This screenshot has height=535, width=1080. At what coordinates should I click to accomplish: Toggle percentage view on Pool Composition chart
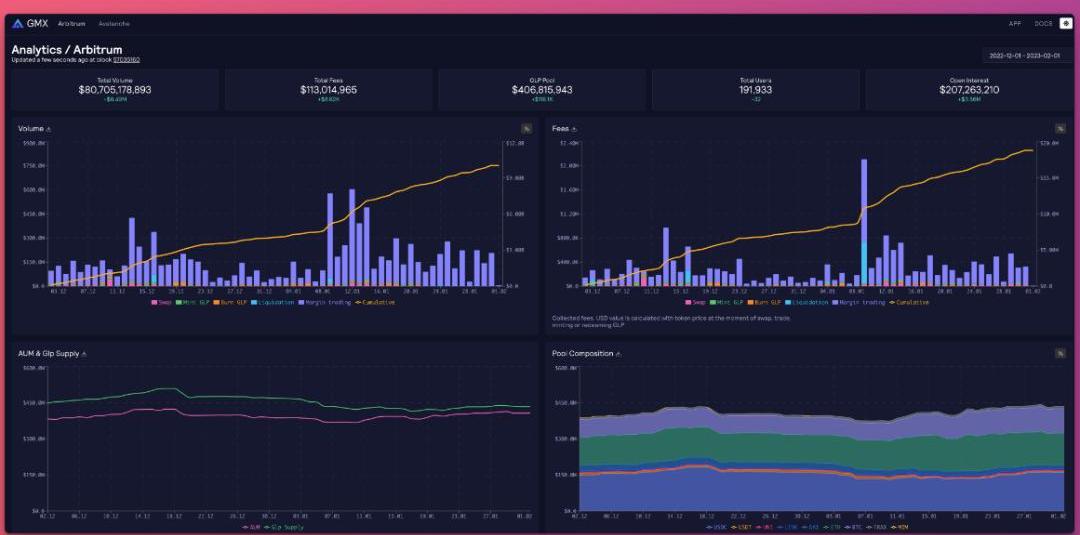(1059, 353)
